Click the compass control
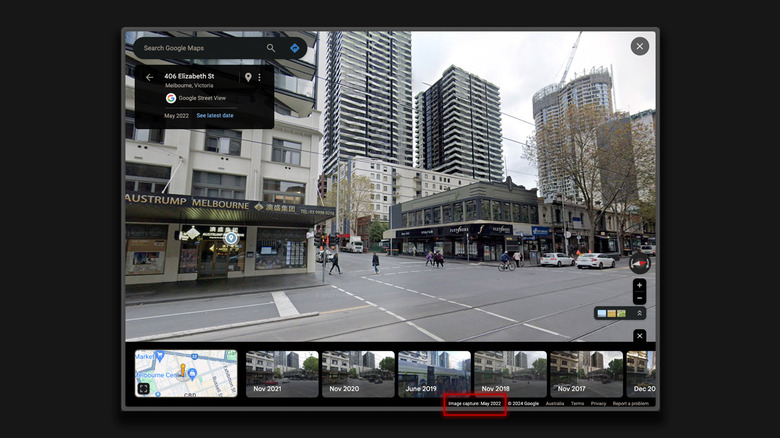 [640, 263]
